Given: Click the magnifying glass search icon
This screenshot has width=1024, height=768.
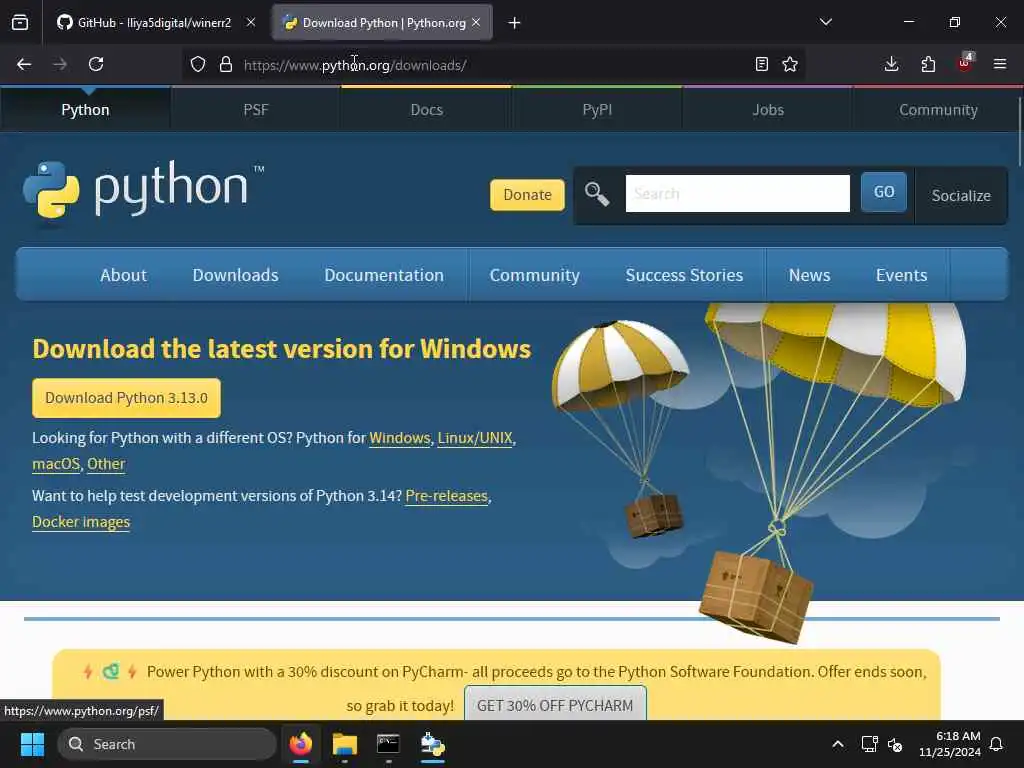Looking at the screenshot, I should (x=597, y=194).
